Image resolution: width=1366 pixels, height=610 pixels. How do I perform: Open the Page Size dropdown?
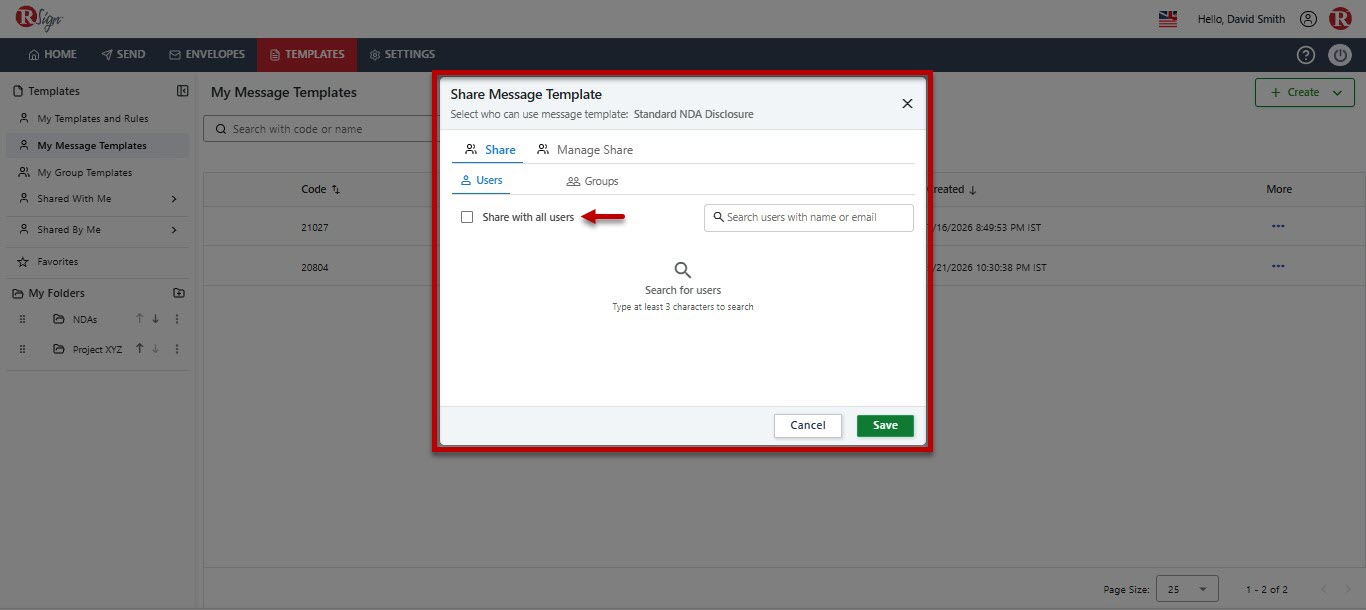pos(1187,589)
